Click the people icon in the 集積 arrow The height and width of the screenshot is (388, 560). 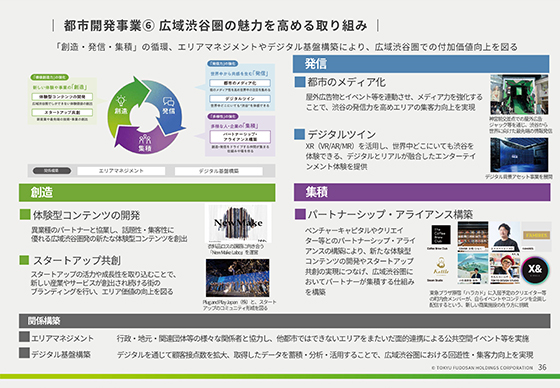point(145,139)
